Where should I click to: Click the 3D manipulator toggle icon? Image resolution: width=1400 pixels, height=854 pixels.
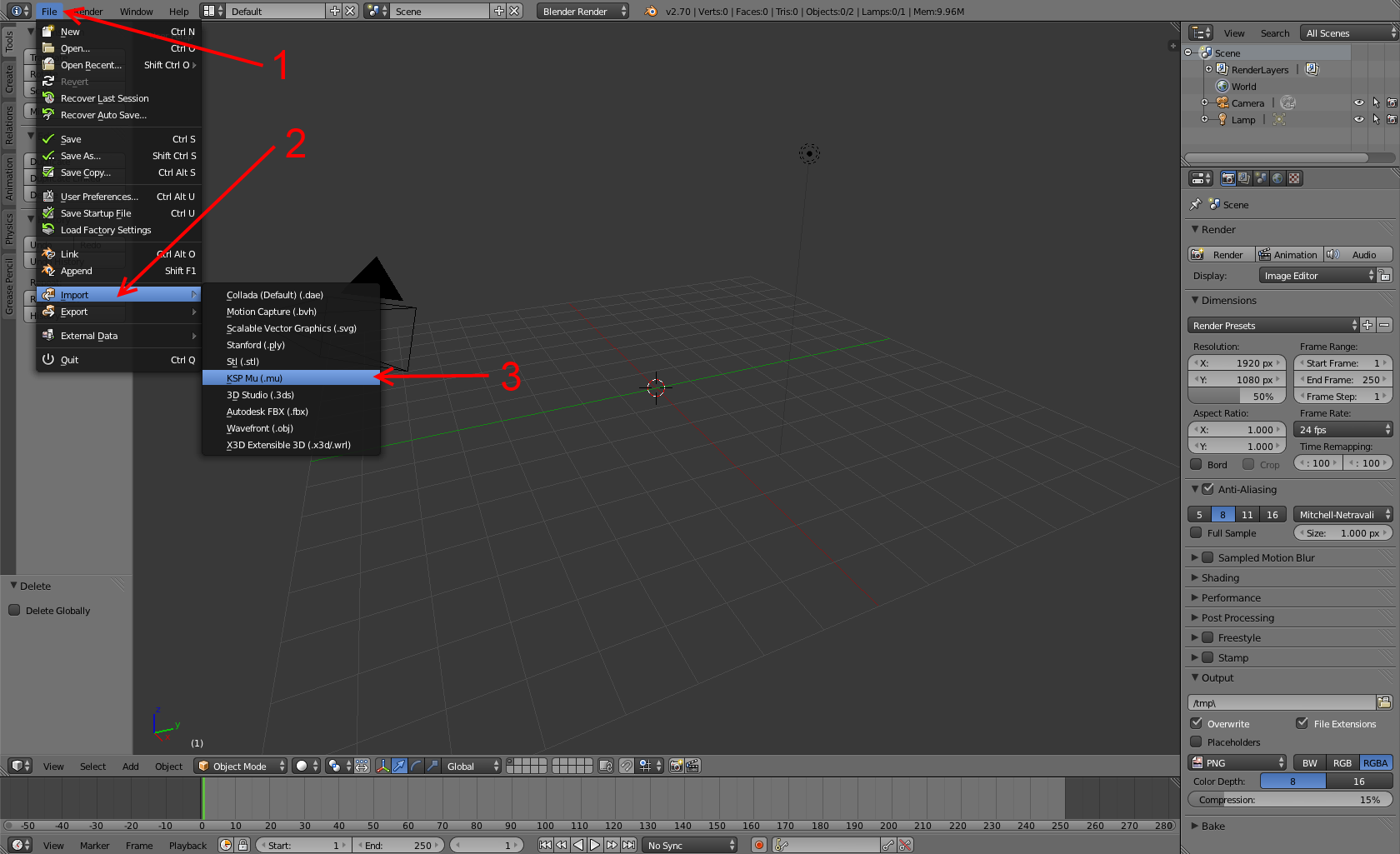coord(382,766)
